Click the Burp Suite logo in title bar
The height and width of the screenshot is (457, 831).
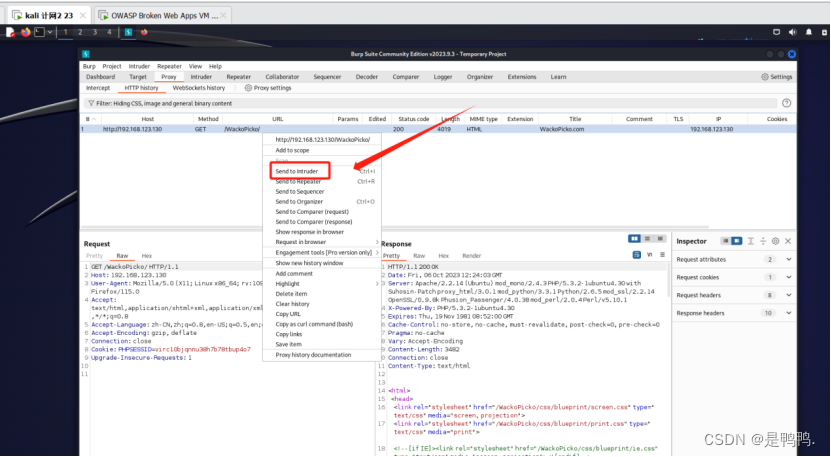(86, 54)
